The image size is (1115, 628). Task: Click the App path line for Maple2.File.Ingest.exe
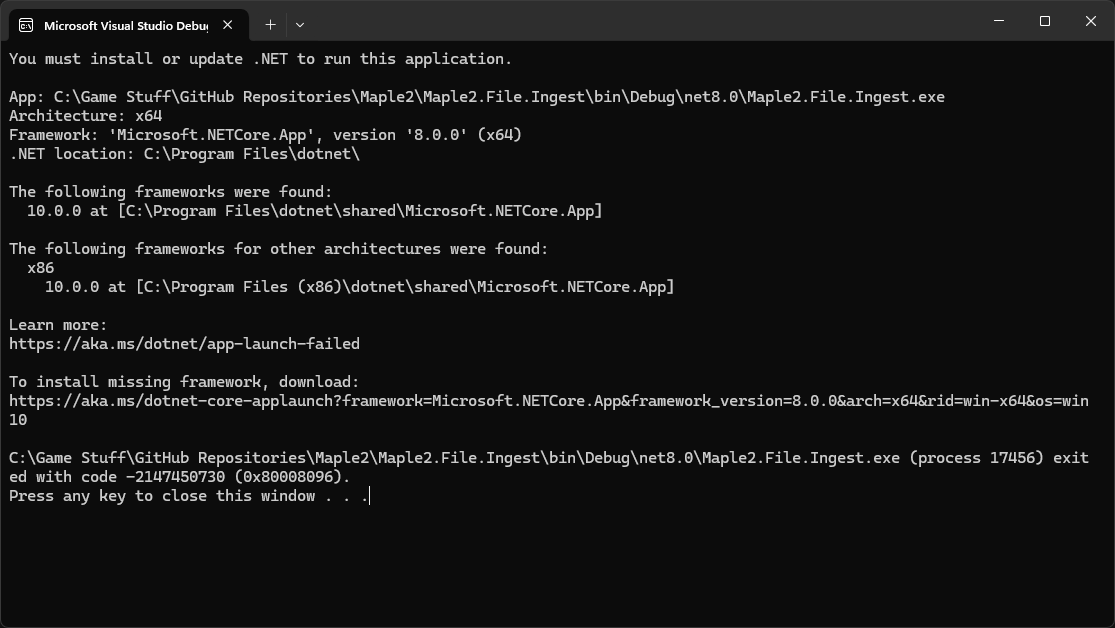tap(476, 97)
